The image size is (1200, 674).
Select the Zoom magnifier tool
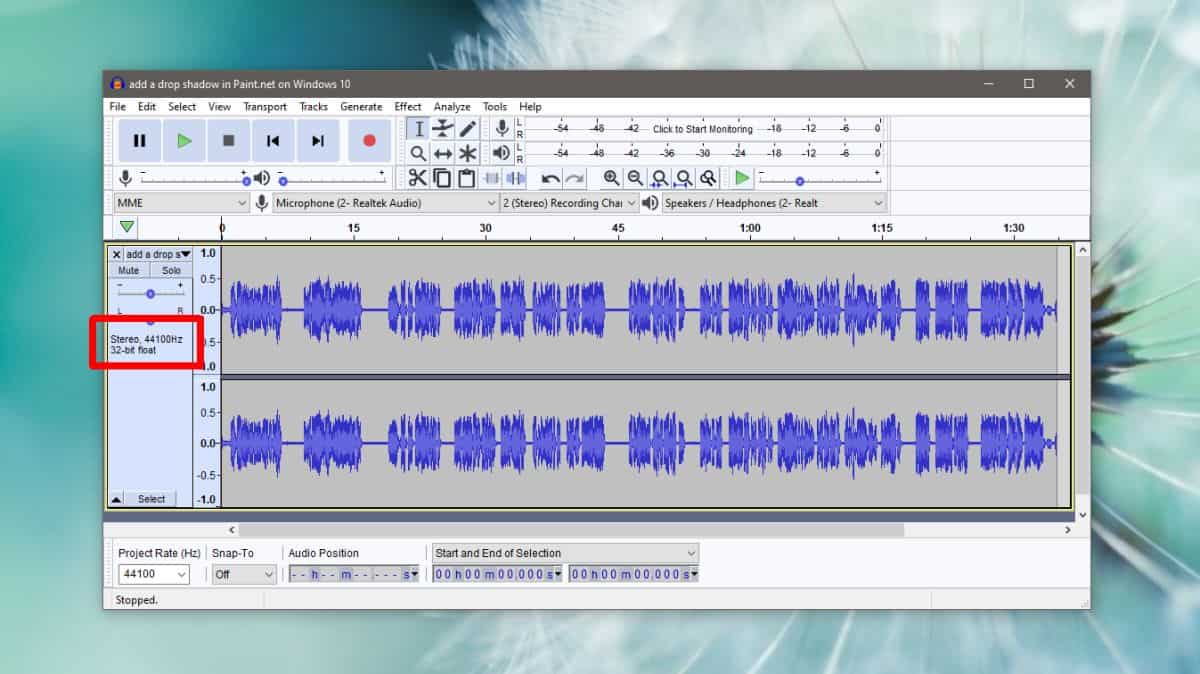point(419,153)
